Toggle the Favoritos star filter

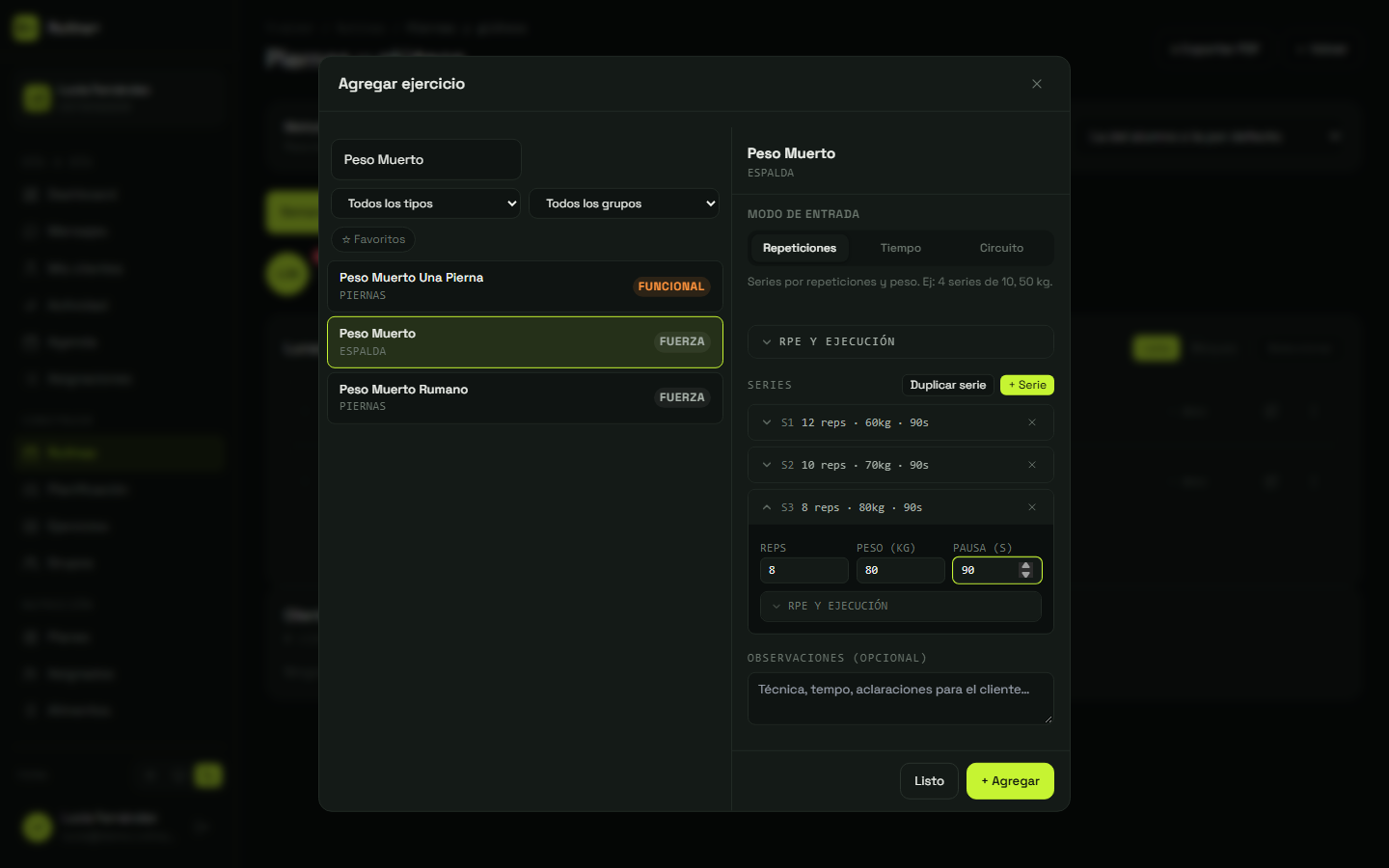click(x=373, y=239)
